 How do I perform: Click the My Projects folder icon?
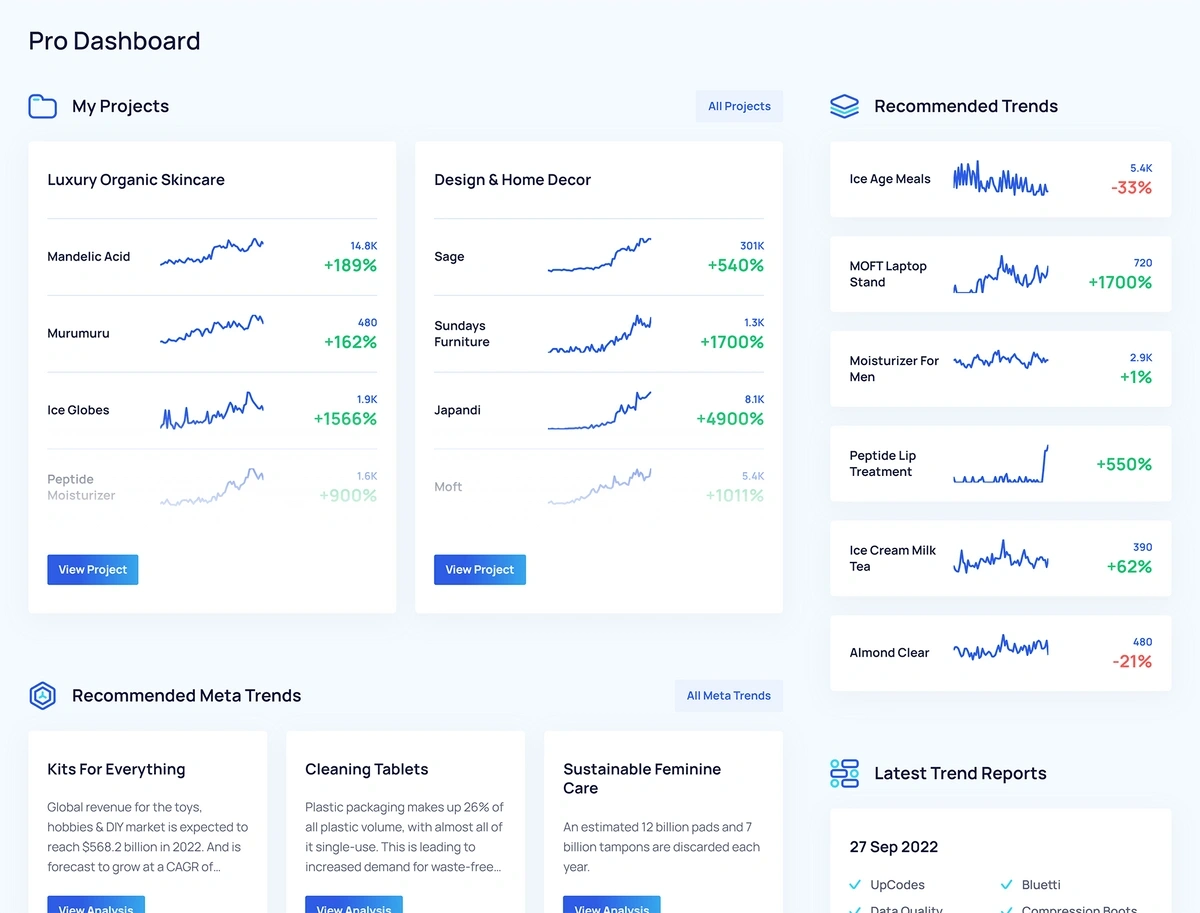42,106
